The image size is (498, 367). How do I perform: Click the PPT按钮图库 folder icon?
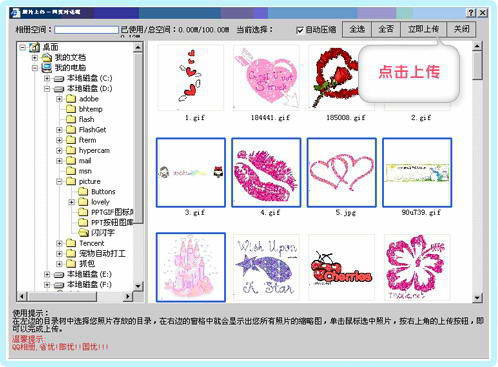point(83,222)
